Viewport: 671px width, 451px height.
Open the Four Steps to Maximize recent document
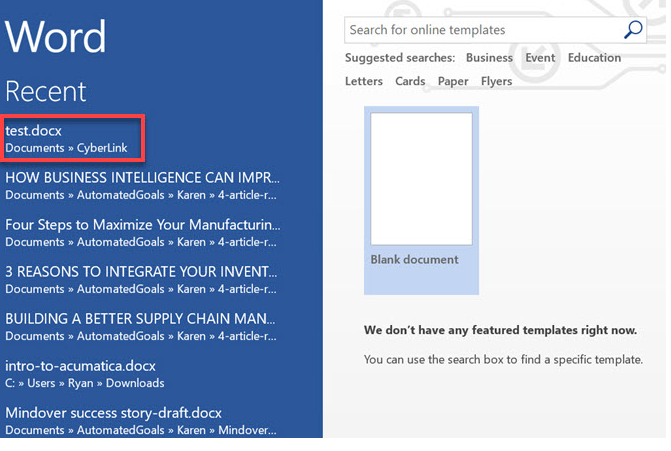pyautogui.click(x=140, y=224)
